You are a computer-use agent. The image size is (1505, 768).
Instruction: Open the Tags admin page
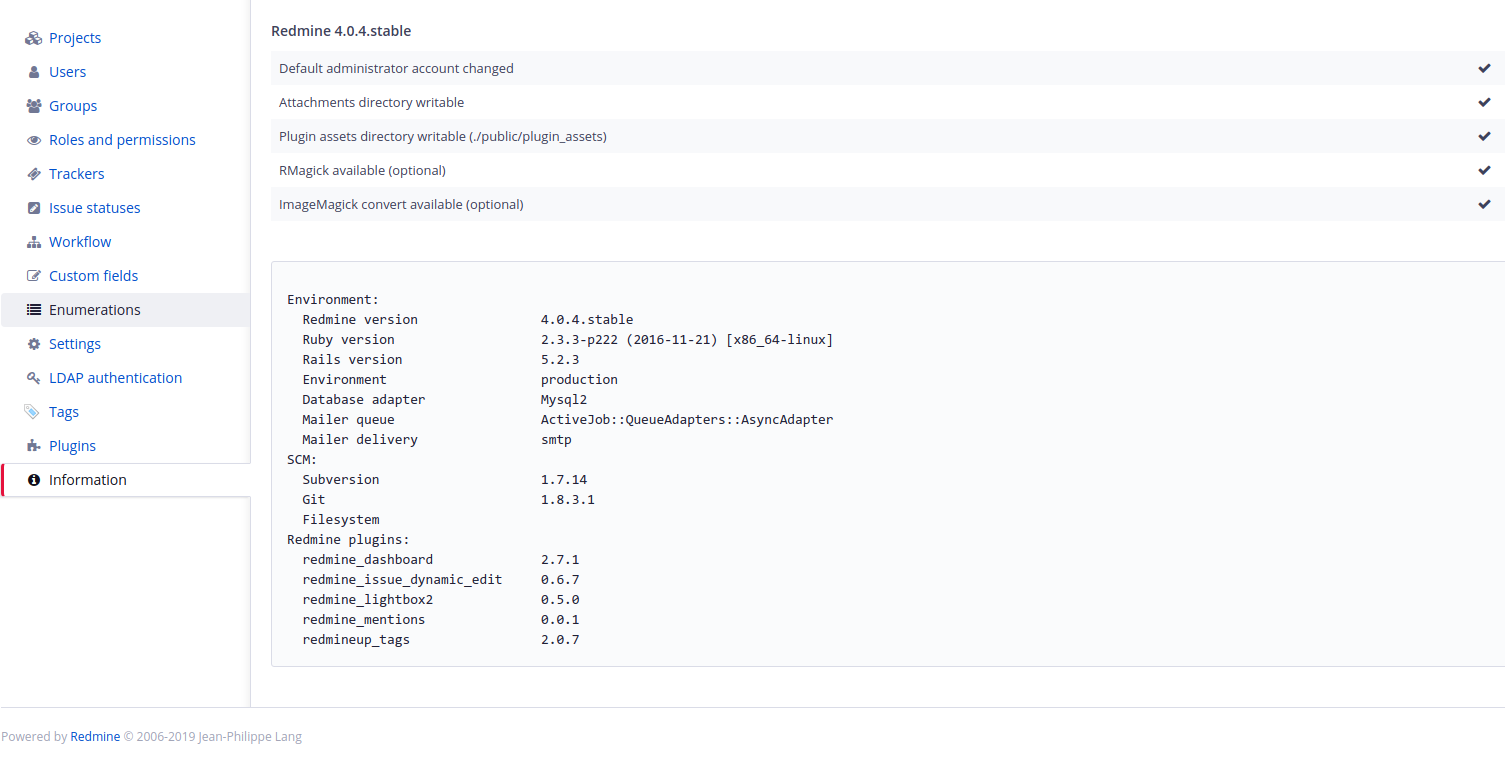click(64, 412)
